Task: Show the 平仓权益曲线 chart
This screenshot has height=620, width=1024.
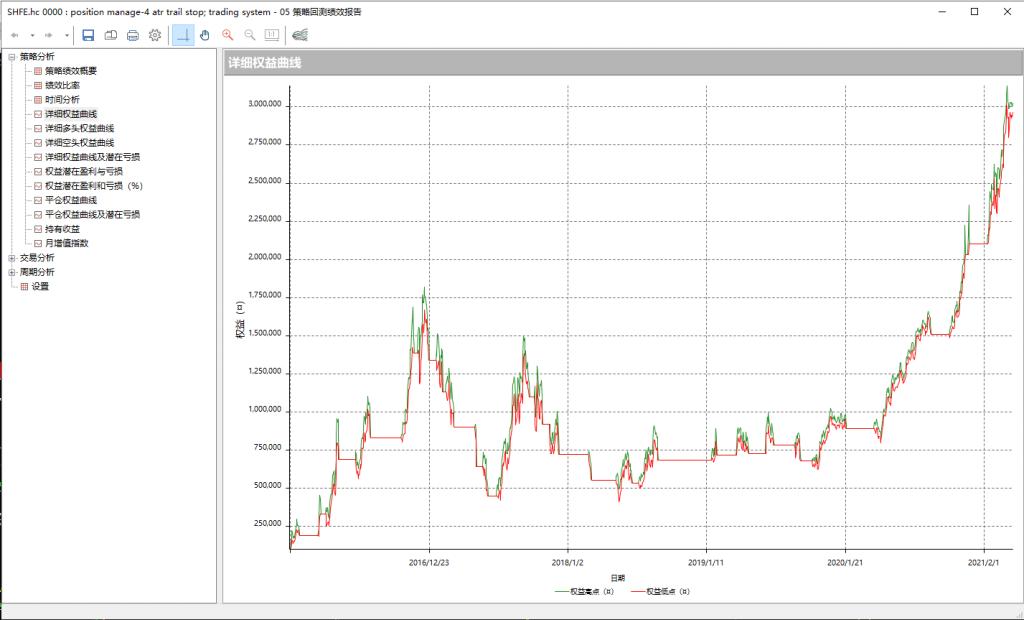Action: point(71,201)
